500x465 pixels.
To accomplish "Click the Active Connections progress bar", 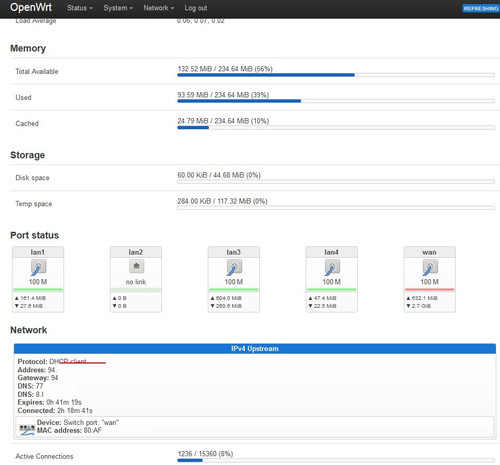I will (336, 460).
